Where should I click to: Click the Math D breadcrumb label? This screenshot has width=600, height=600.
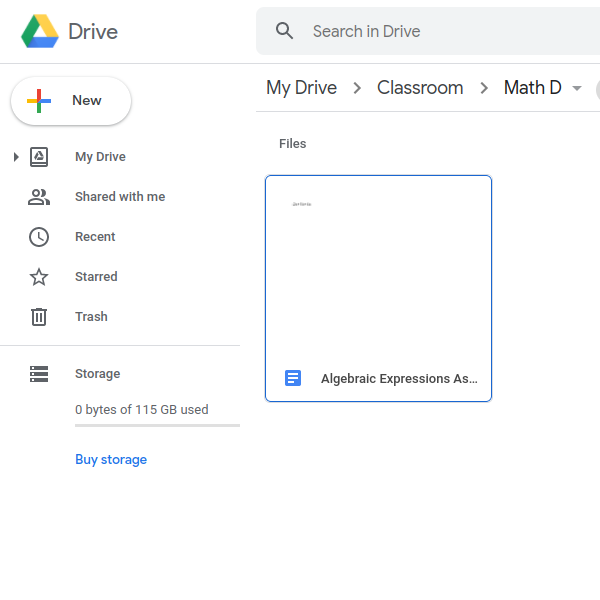[x=532, y=88]
